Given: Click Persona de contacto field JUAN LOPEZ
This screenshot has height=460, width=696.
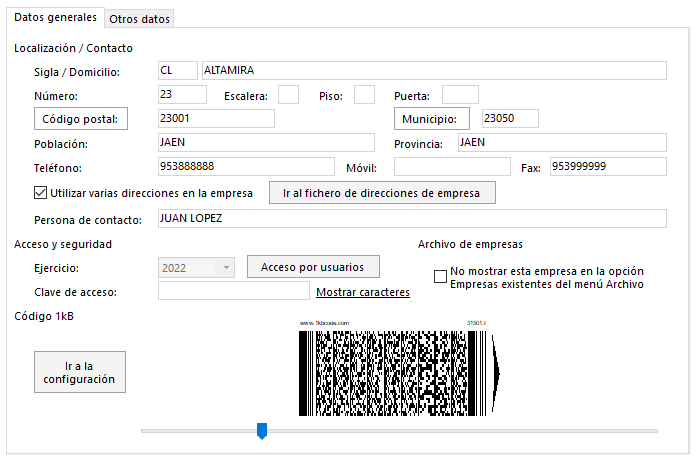Looking at the screenshot, I should pos(412,218).
